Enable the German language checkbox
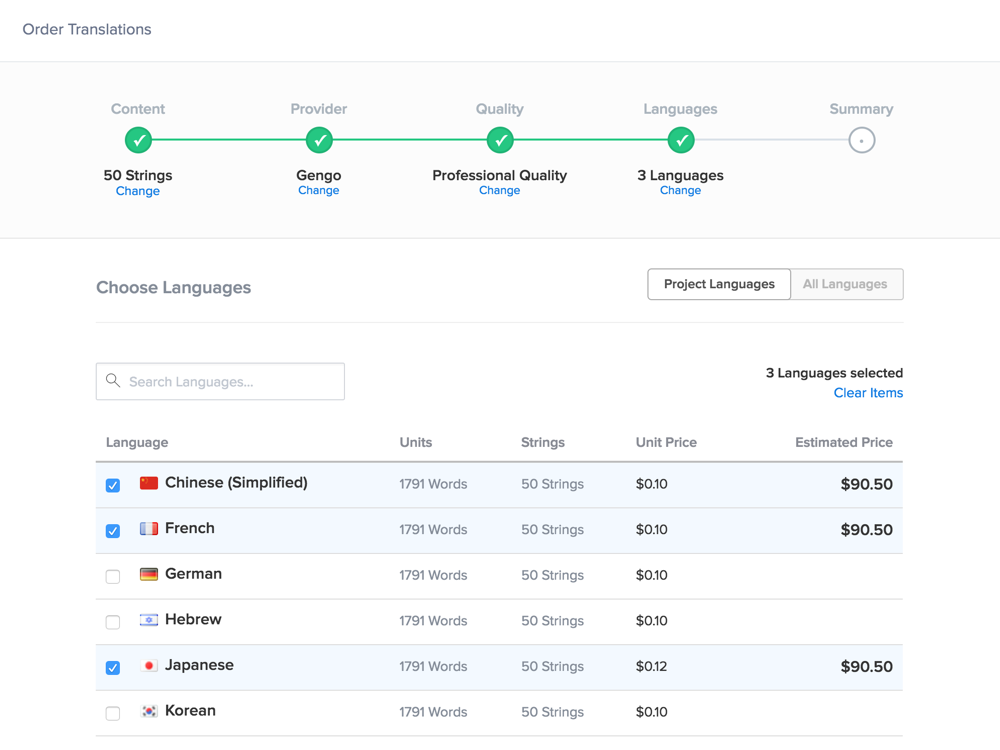The height and width of the screenshot is (750, 1000). (113, 576)
